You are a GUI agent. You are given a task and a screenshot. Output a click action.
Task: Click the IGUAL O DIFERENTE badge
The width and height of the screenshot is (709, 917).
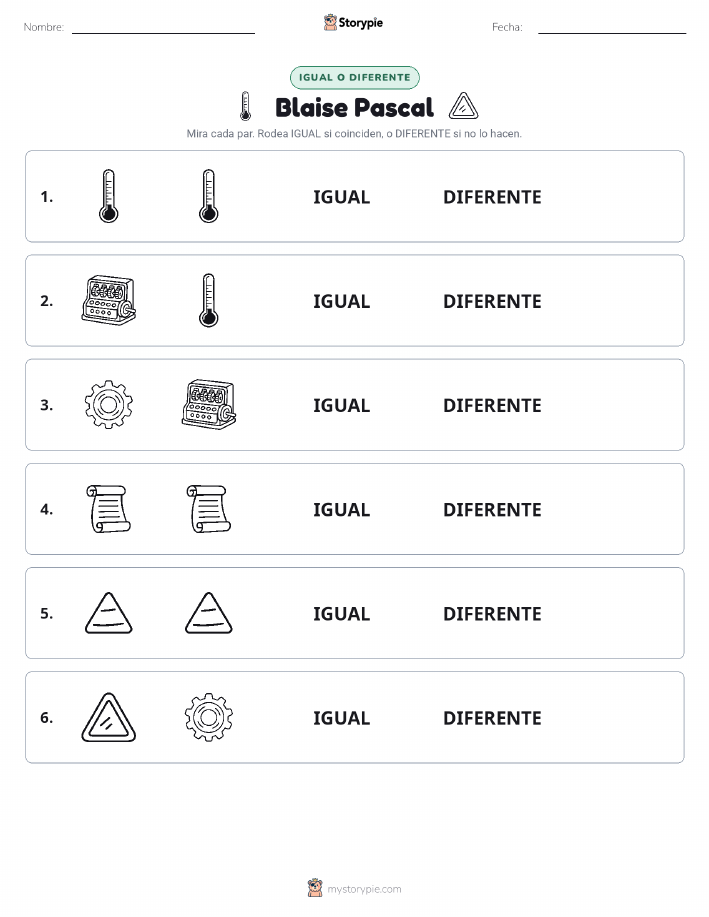(x=354, y=77)
